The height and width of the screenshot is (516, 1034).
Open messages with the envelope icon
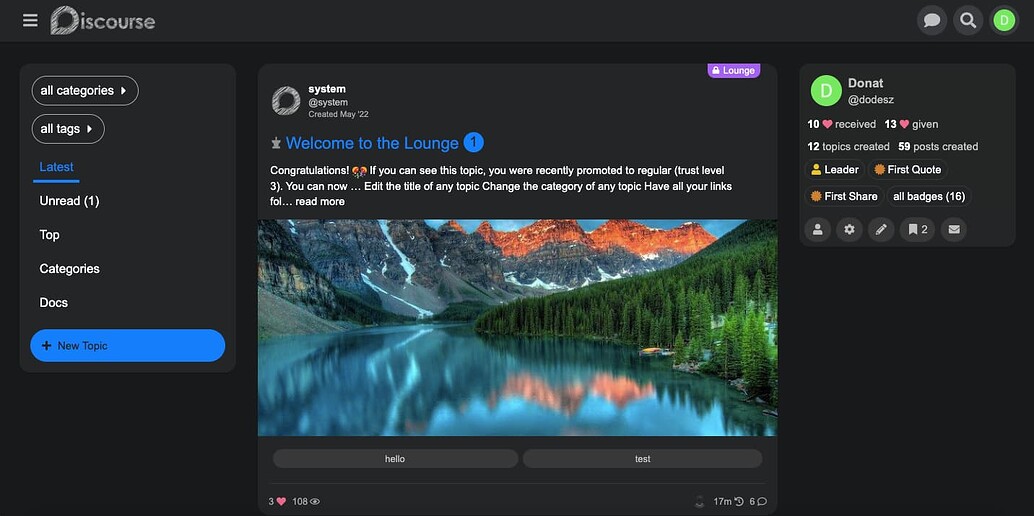pyautogui.click(x=954, y=230)
